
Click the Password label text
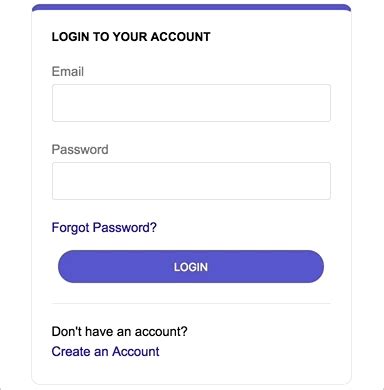[x=80, y=149]
